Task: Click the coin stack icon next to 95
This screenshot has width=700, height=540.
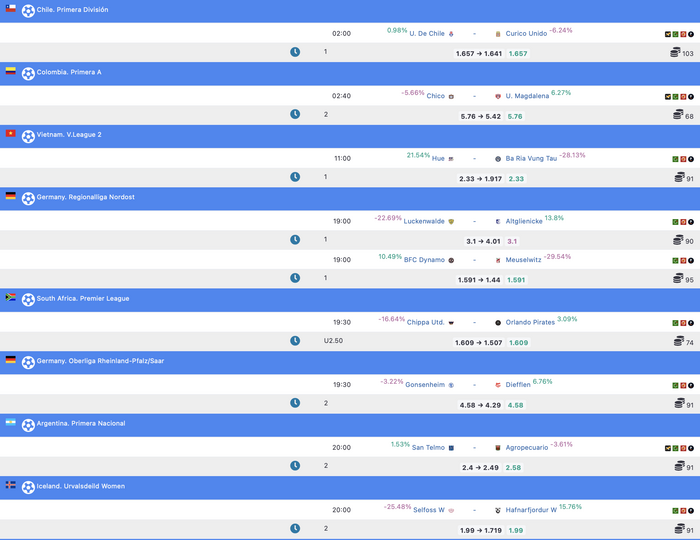Action: coord(678,278)
